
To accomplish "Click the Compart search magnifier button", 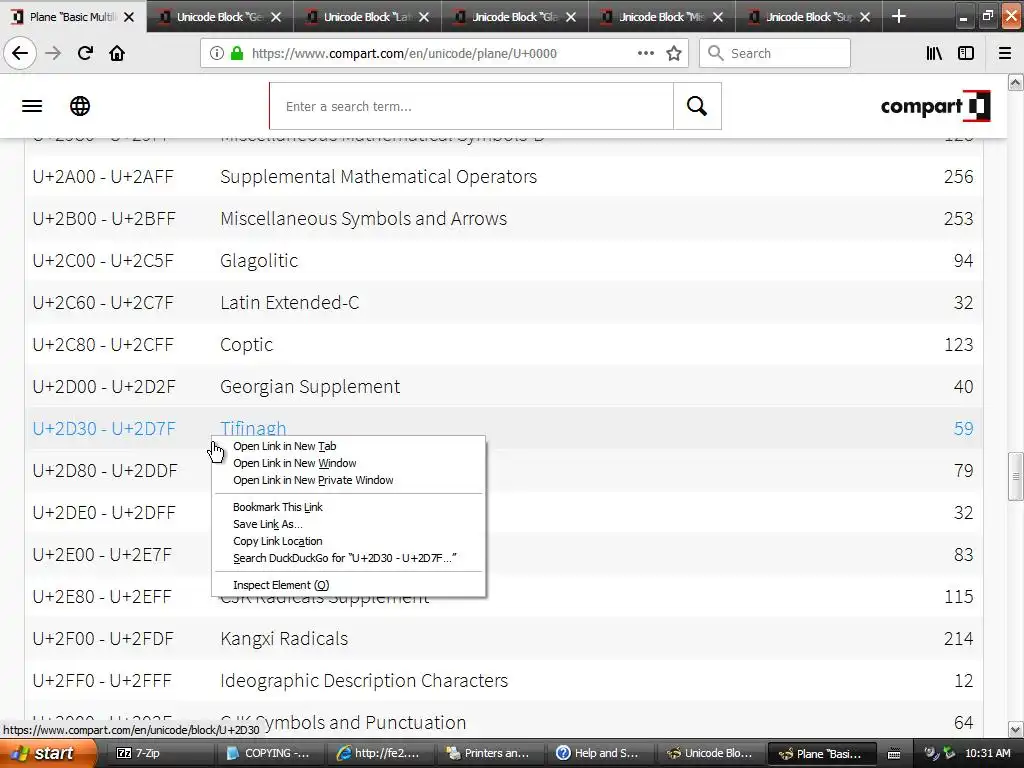I will [x=697, y=106].
